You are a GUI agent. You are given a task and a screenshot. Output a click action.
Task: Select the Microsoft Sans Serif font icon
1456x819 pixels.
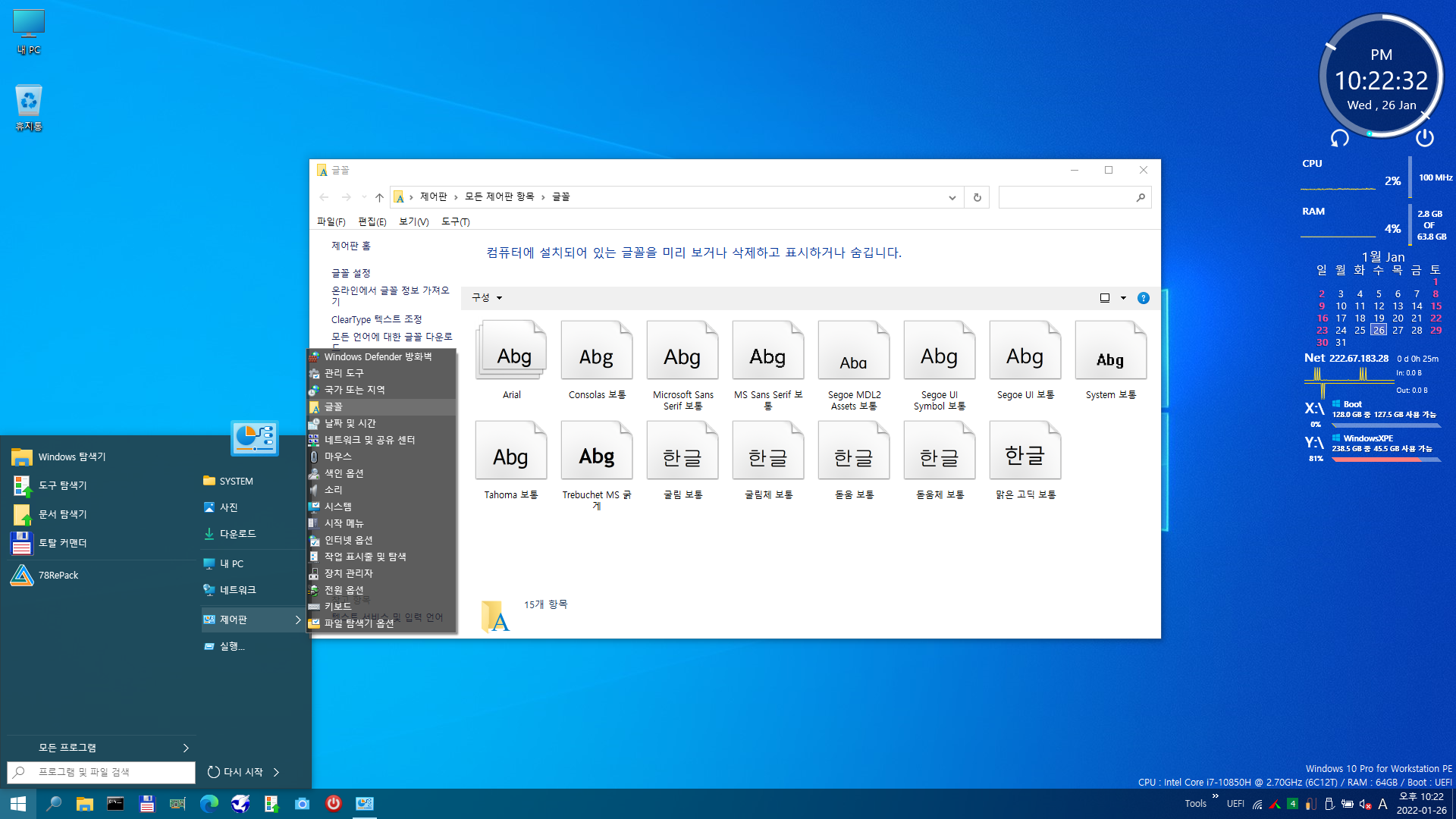[x=682, y=351]
